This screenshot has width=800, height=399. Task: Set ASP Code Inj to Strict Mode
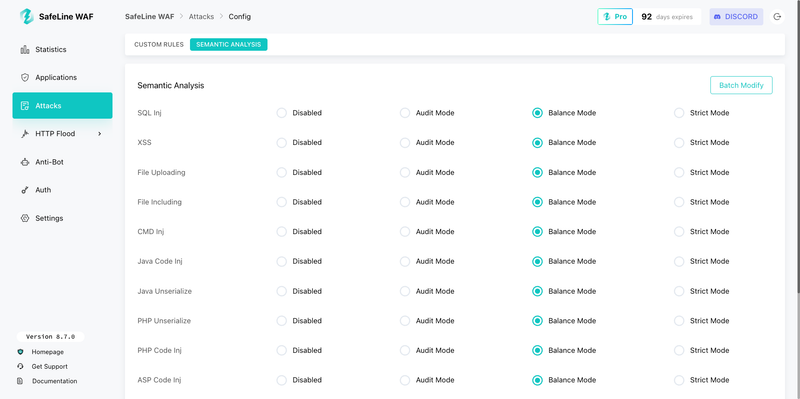[x=679, y=380]
